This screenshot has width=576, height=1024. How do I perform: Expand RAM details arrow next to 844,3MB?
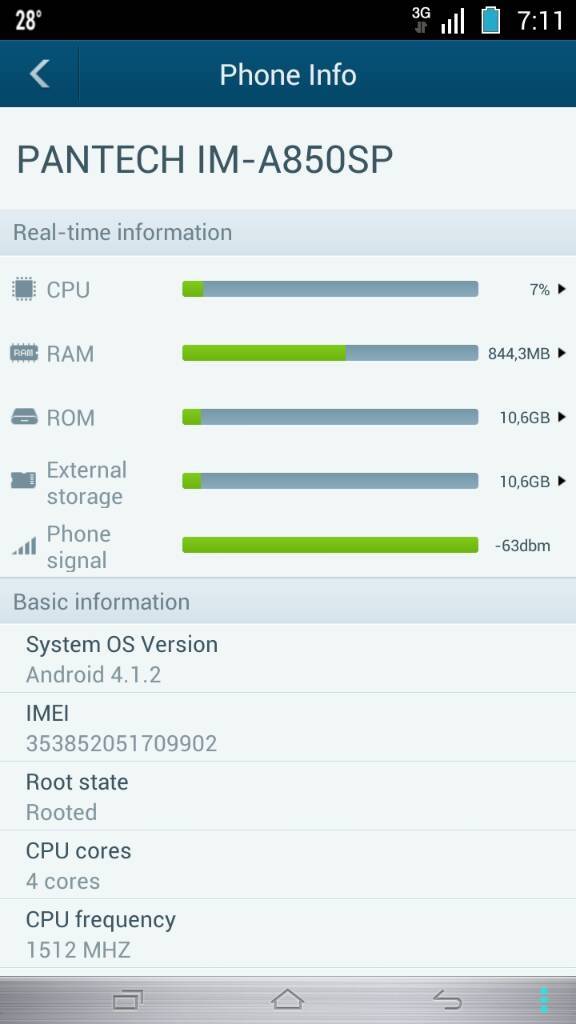[562, 353]
